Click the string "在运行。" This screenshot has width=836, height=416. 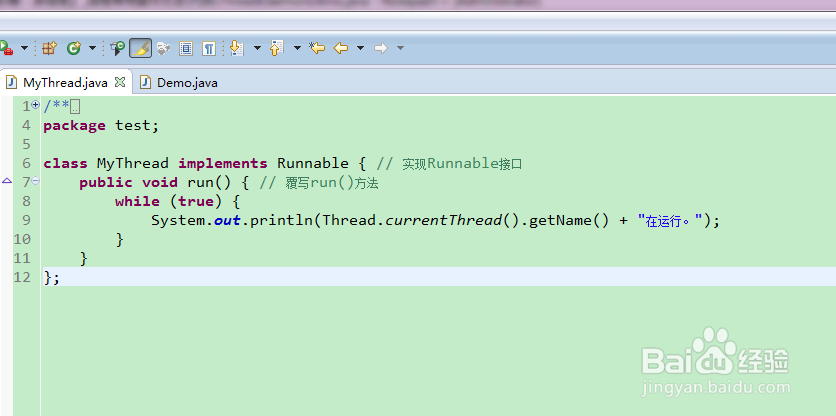(x=671, y=221)
